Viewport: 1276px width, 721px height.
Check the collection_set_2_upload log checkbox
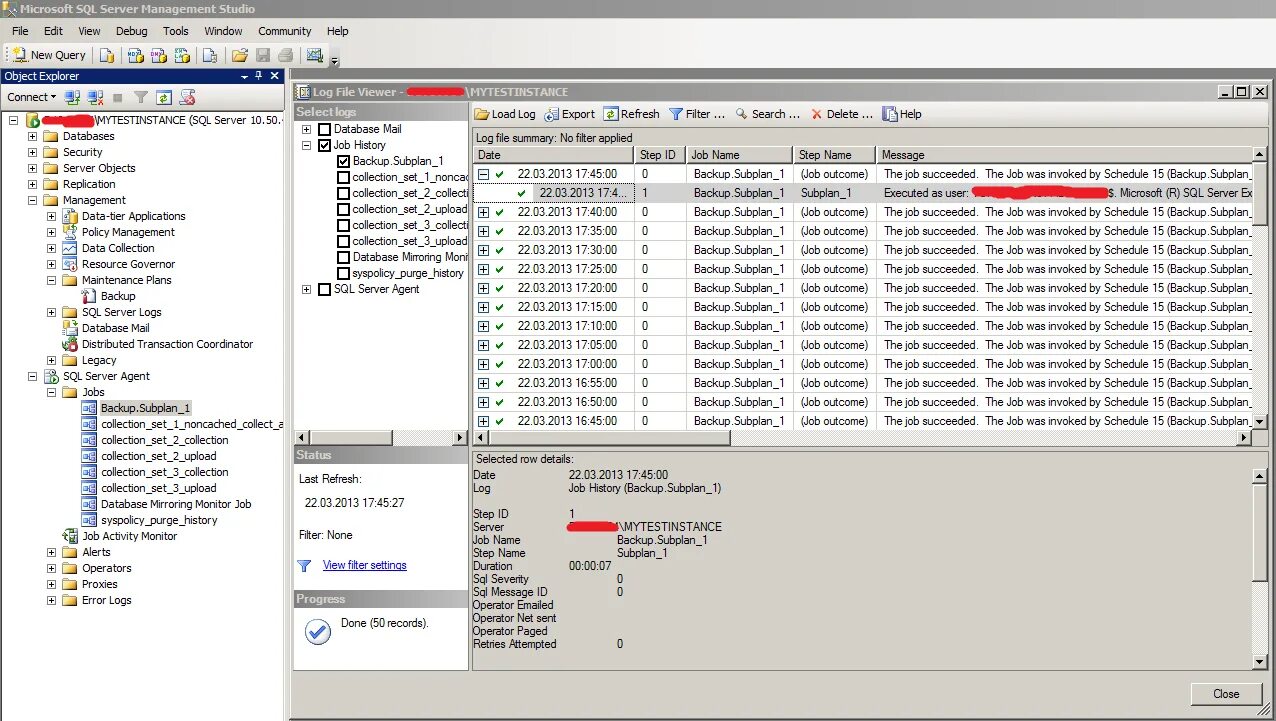point(343,209)
